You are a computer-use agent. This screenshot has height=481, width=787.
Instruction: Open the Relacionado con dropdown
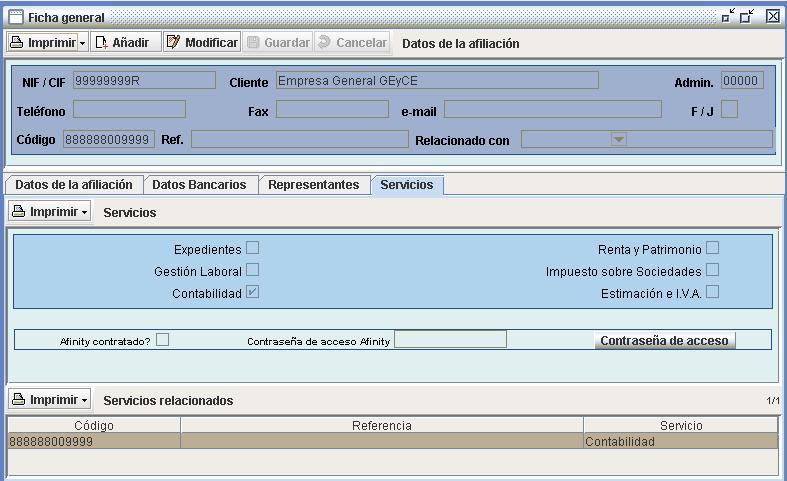point(618,139)
